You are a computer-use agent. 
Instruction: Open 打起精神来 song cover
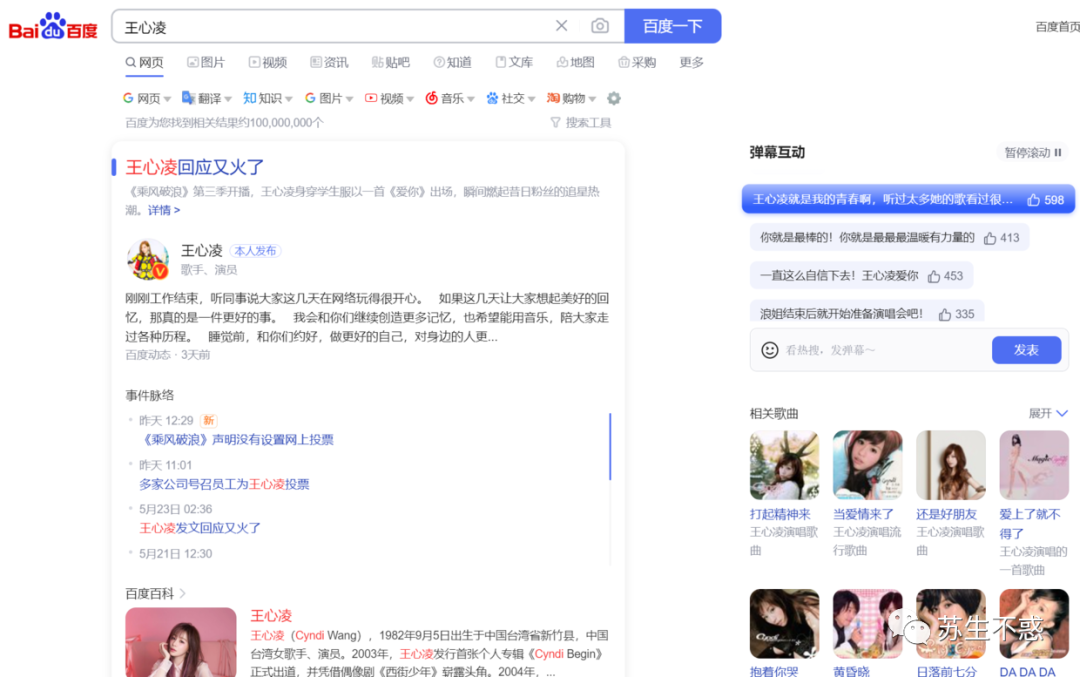click(x=785, y=465)
